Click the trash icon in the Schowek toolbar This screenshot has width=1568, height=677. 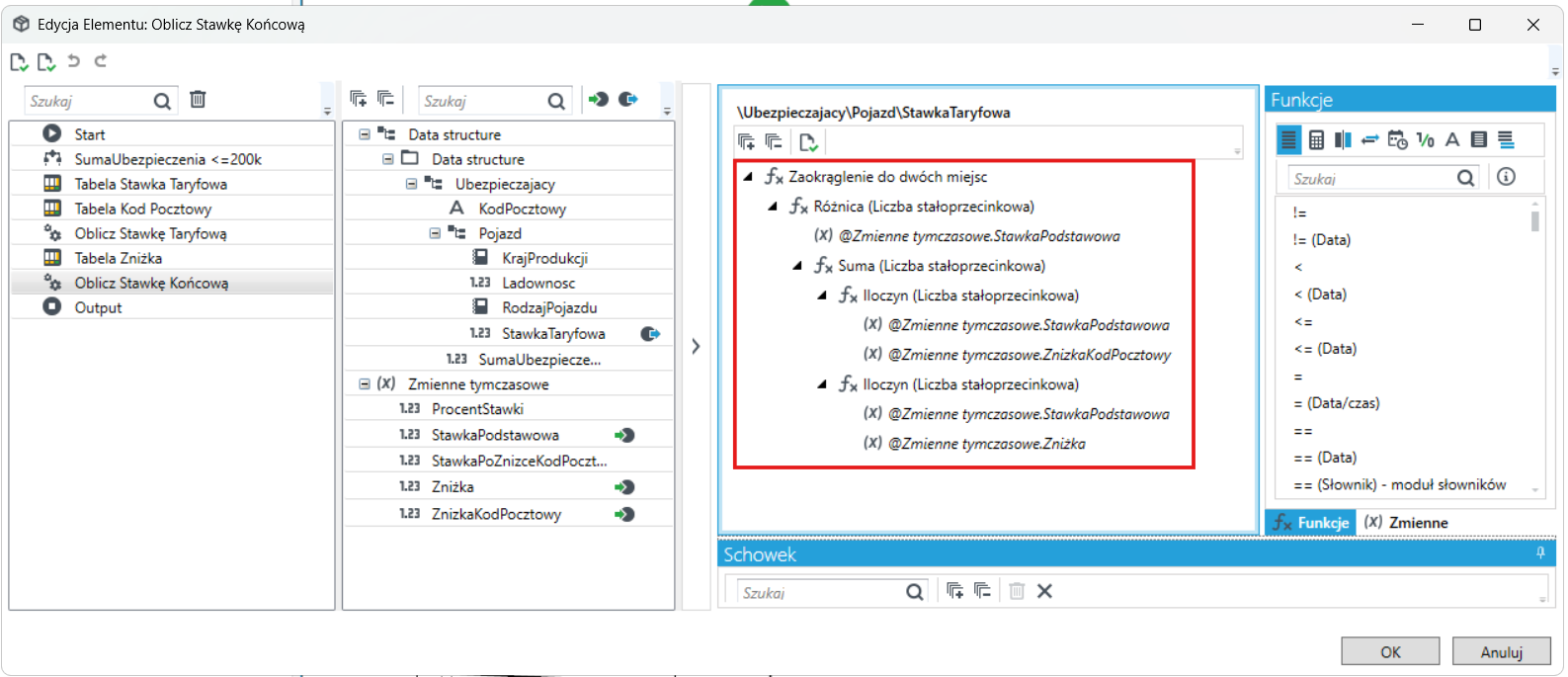click(1017, 591)
